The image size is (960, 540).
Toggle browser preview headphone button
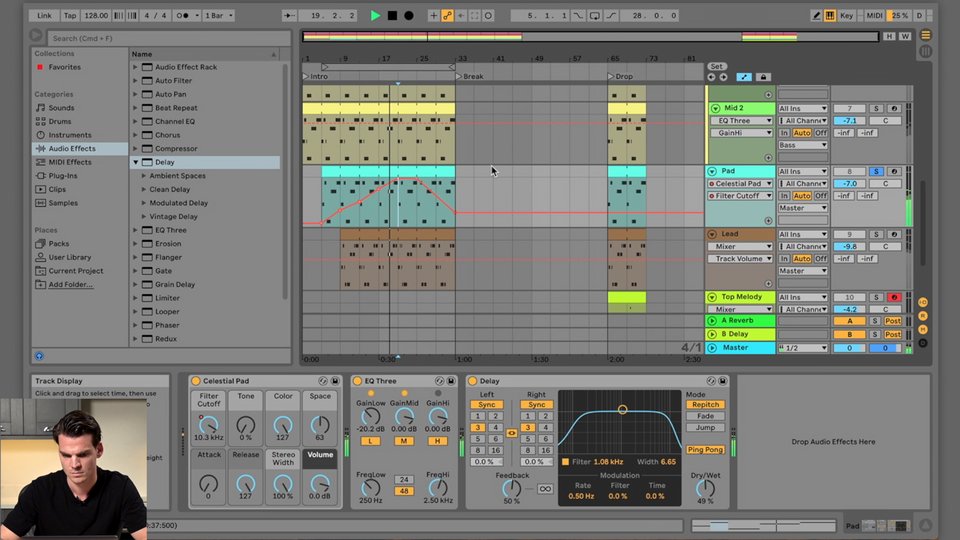(39, 356)
